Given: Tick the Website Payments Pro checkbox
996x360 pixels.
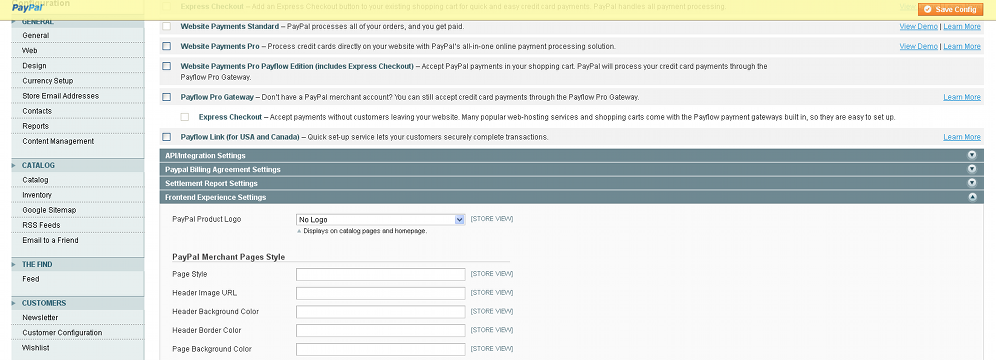Looking at the screenshot, I should click(x=166, y=46).
